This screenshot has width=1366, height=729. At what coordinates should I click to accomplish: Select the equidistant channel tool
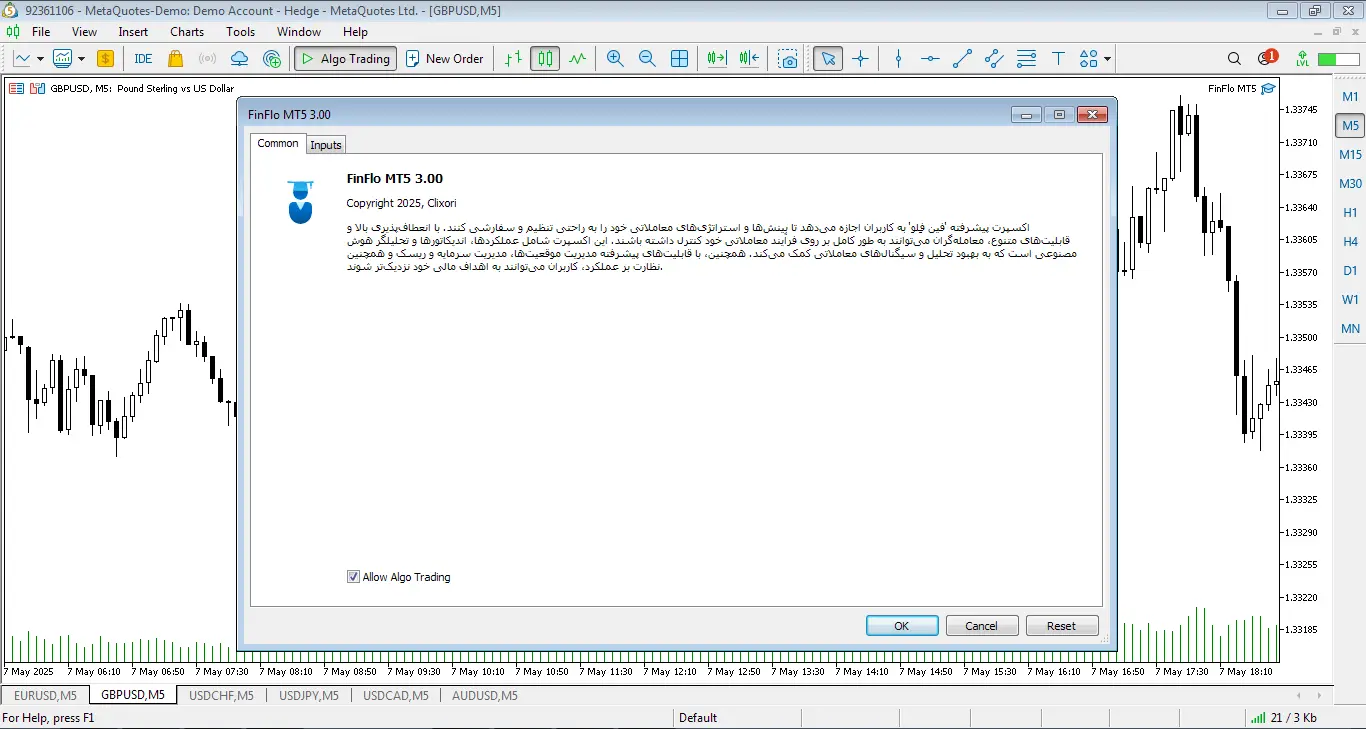click(x=994, y=59)
